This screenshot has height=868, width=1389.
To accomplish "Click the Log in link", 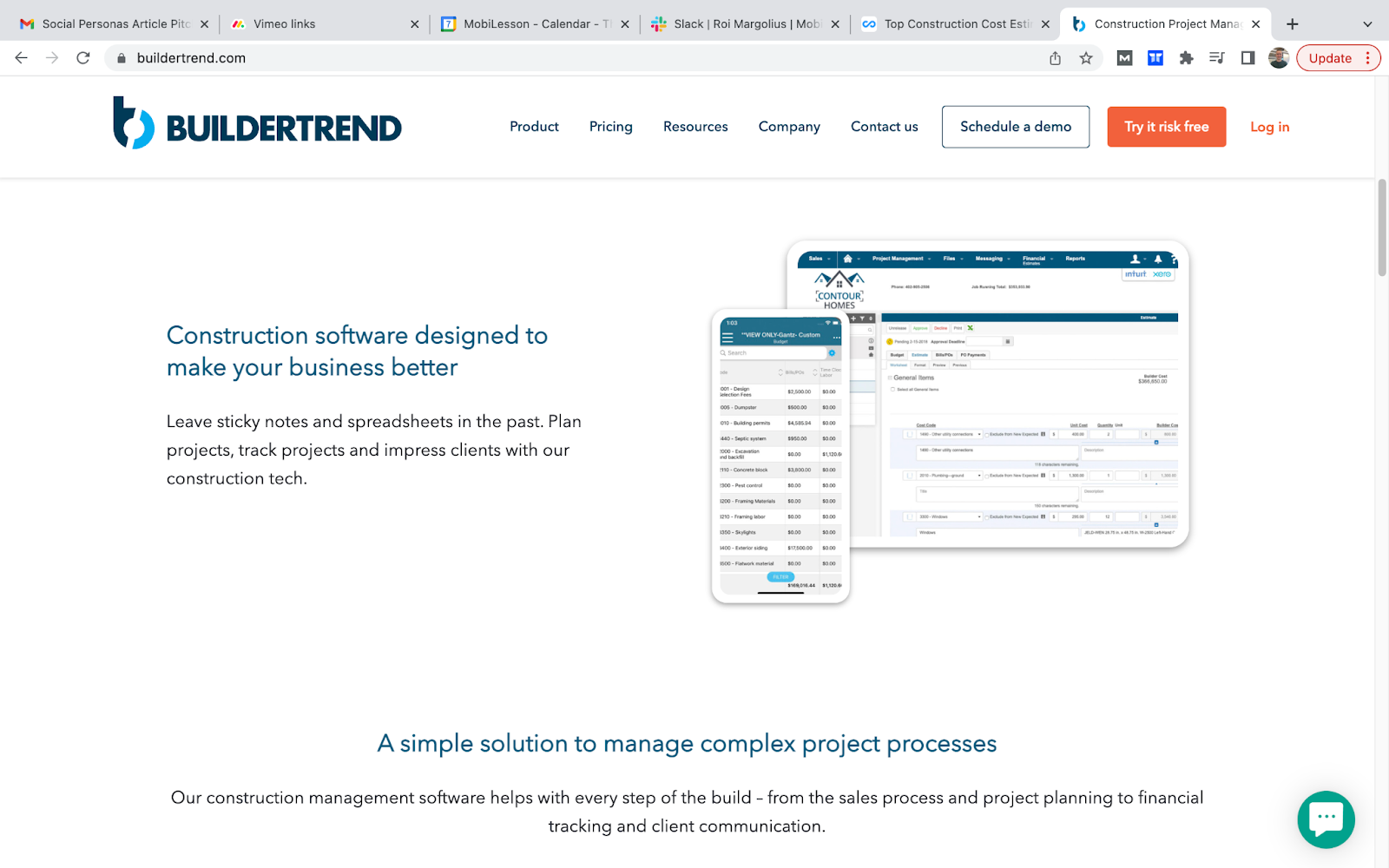I will click(1269, 127).
